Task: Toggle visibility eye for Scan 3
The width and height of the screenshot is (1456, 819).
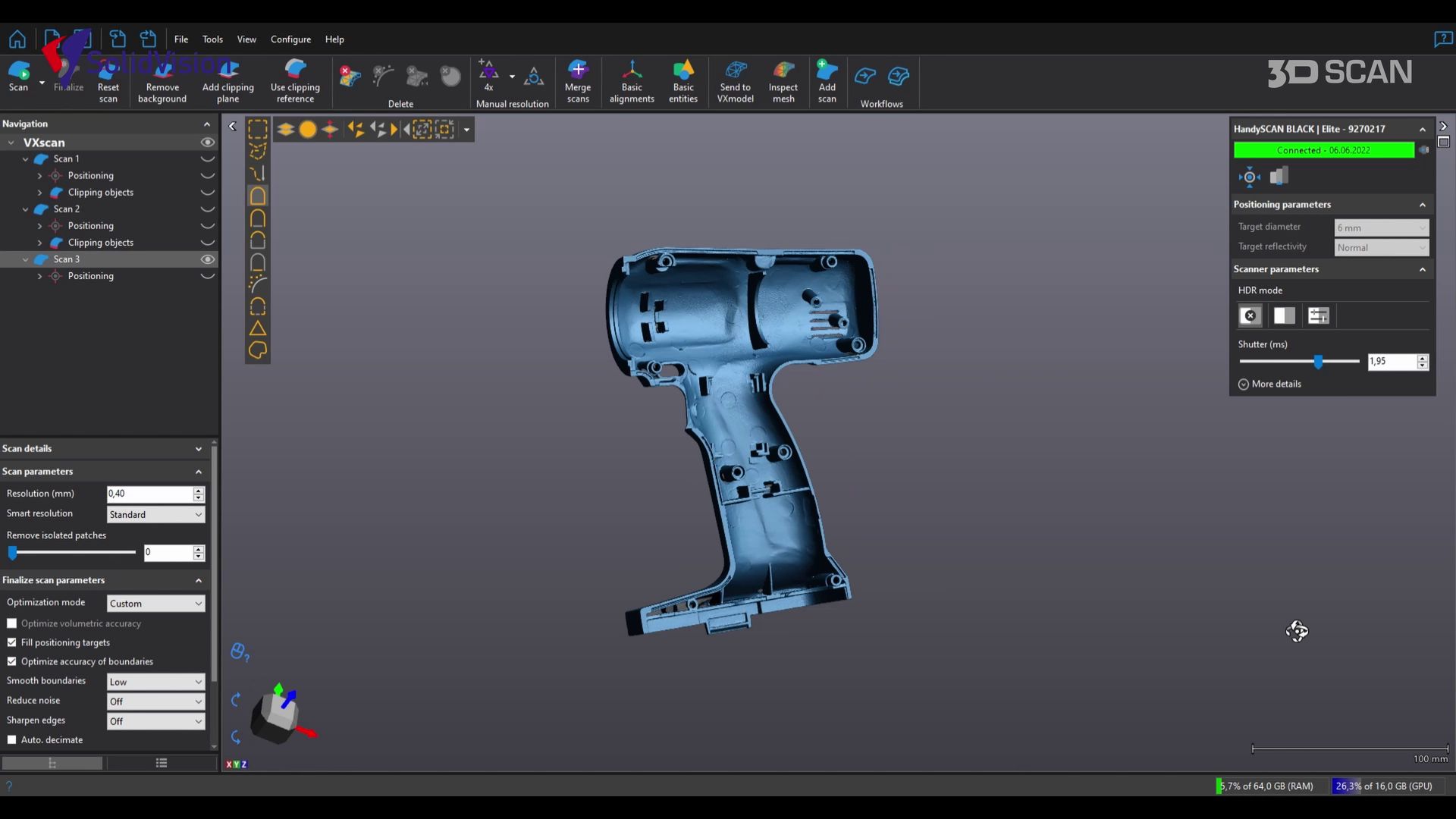Action: 207,259
